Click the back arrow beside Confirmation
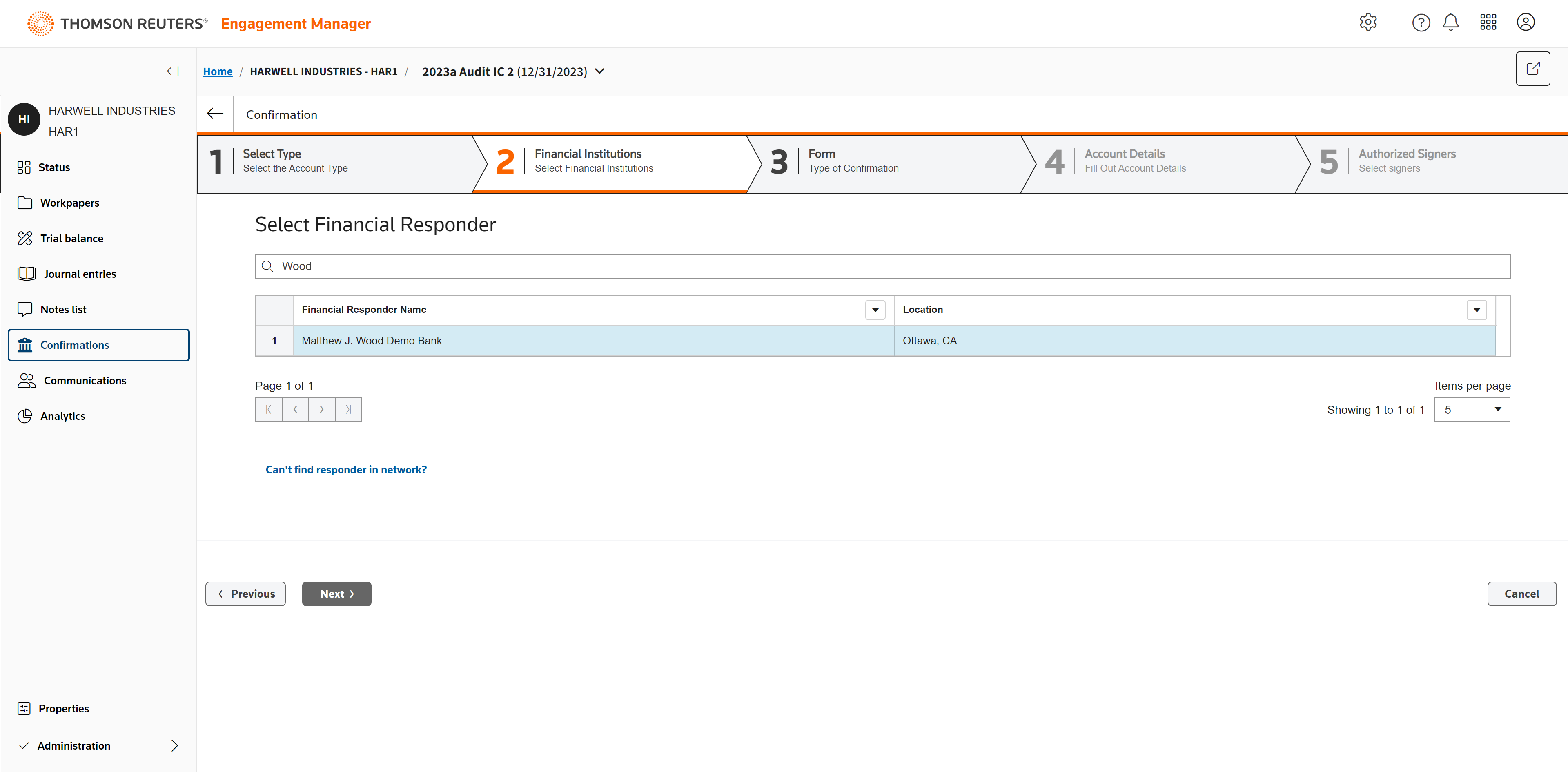This screenshot has height=772, width=1568. 215,114
